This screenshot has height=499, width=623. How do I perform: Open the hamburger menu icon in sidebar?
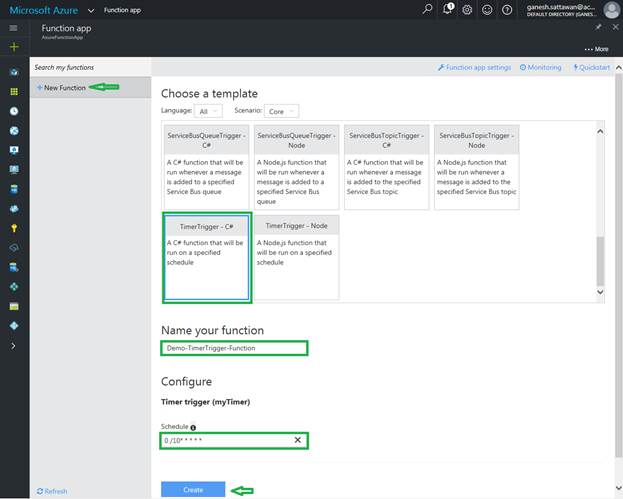point(14,29)
